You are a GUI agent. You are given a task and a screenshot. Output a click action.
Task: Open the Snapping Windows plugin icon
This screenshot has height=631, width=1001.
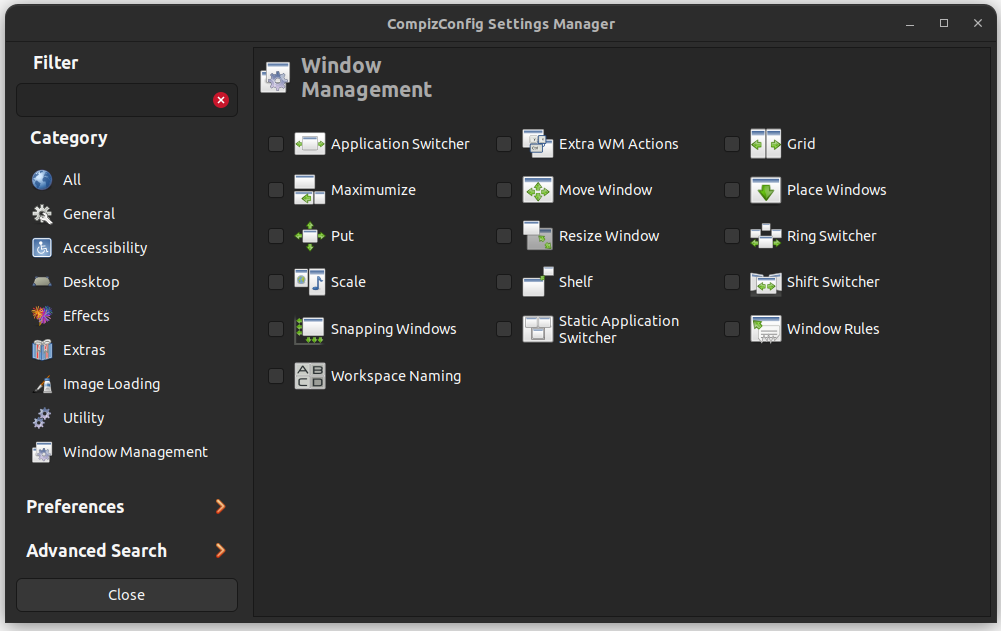[x=310, y=329]
